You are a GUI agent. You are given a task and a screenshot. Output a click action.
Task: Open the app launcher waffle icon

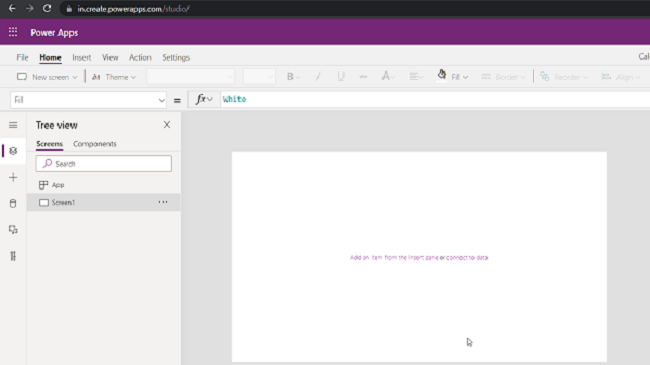click(x=13, y=32)
